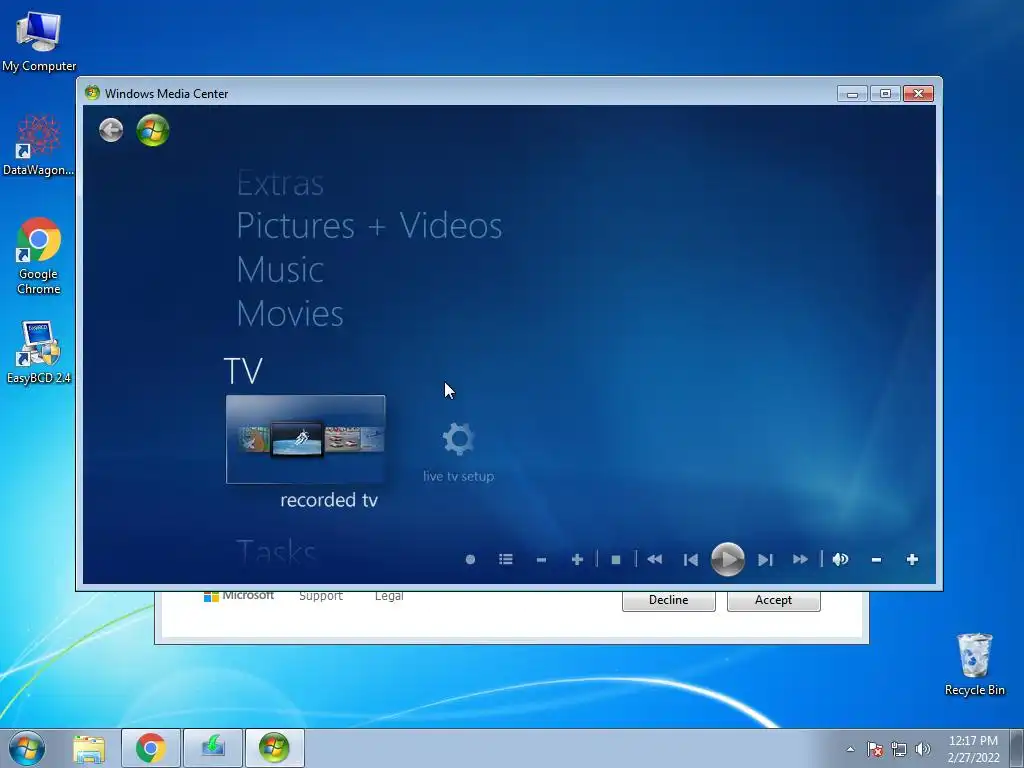The image size is (1024, 768).
Task: Show hidden tray icons arrow
Action: (850, 749)
